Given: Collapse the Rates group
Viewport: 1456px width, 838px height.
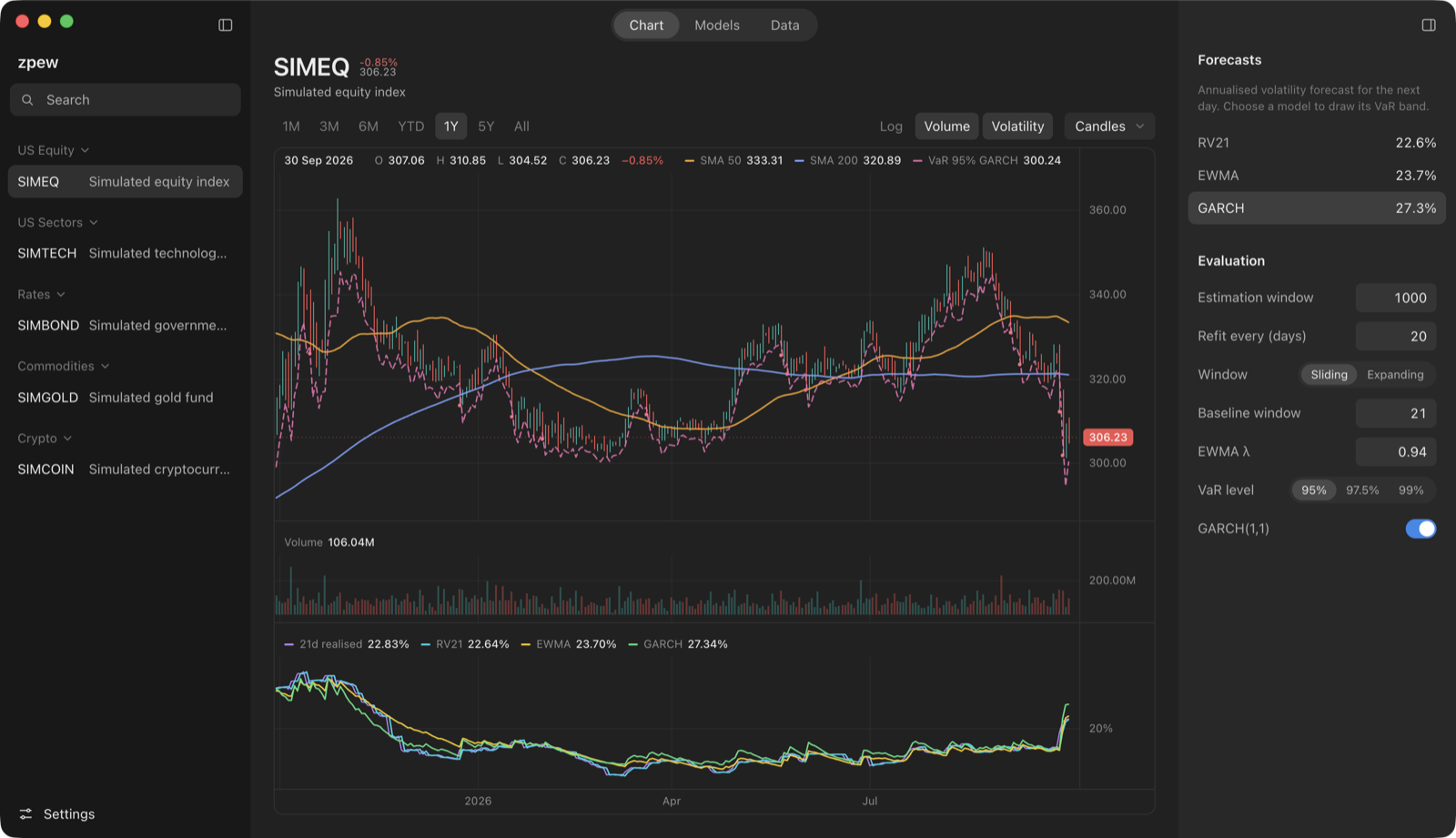Looking at the screenshot, I should [x=41, y=295].
